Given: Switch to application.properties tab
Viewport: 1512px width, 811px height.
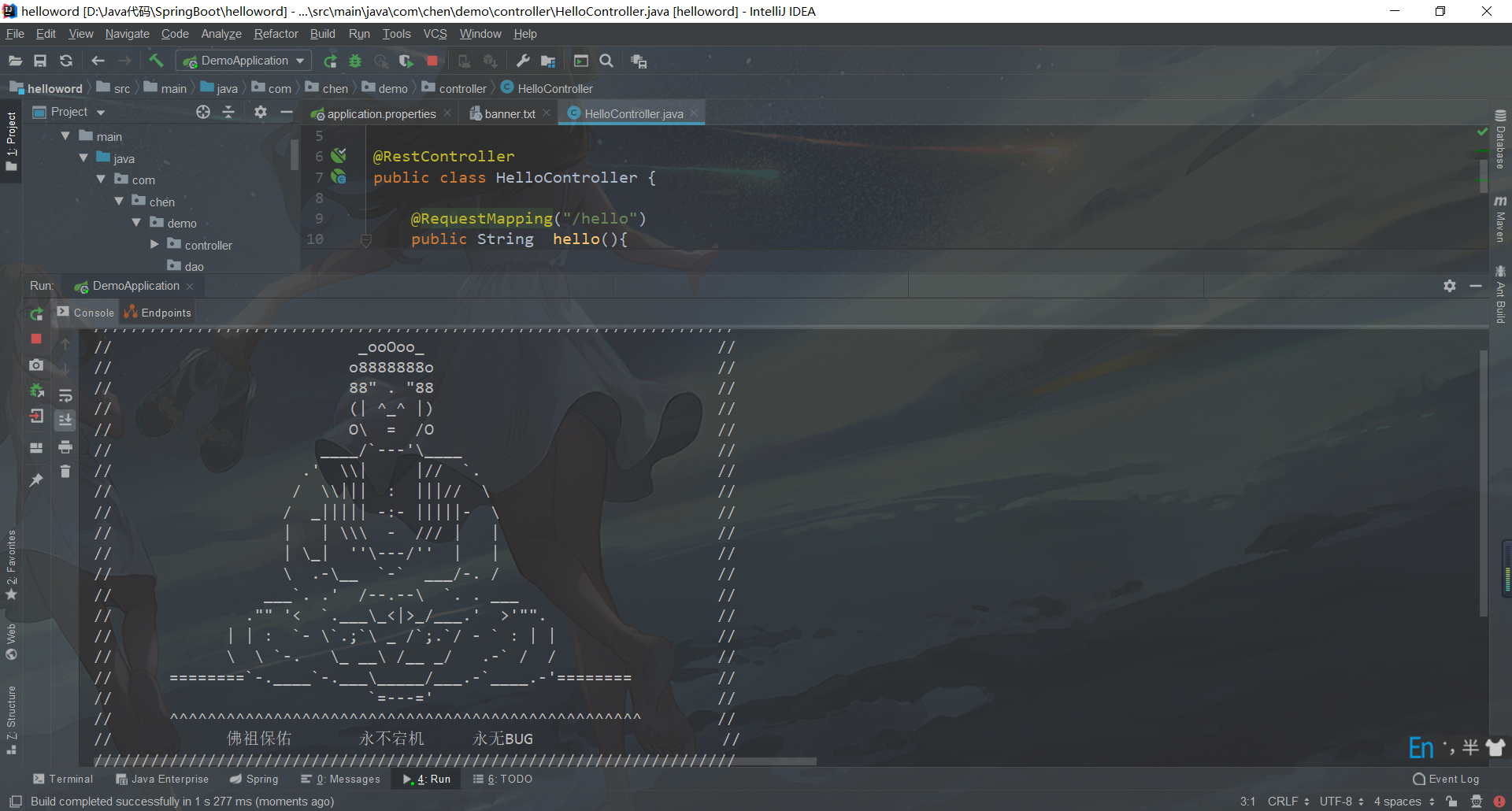Looking at the screenshot, I should click(x=381, y=114).
